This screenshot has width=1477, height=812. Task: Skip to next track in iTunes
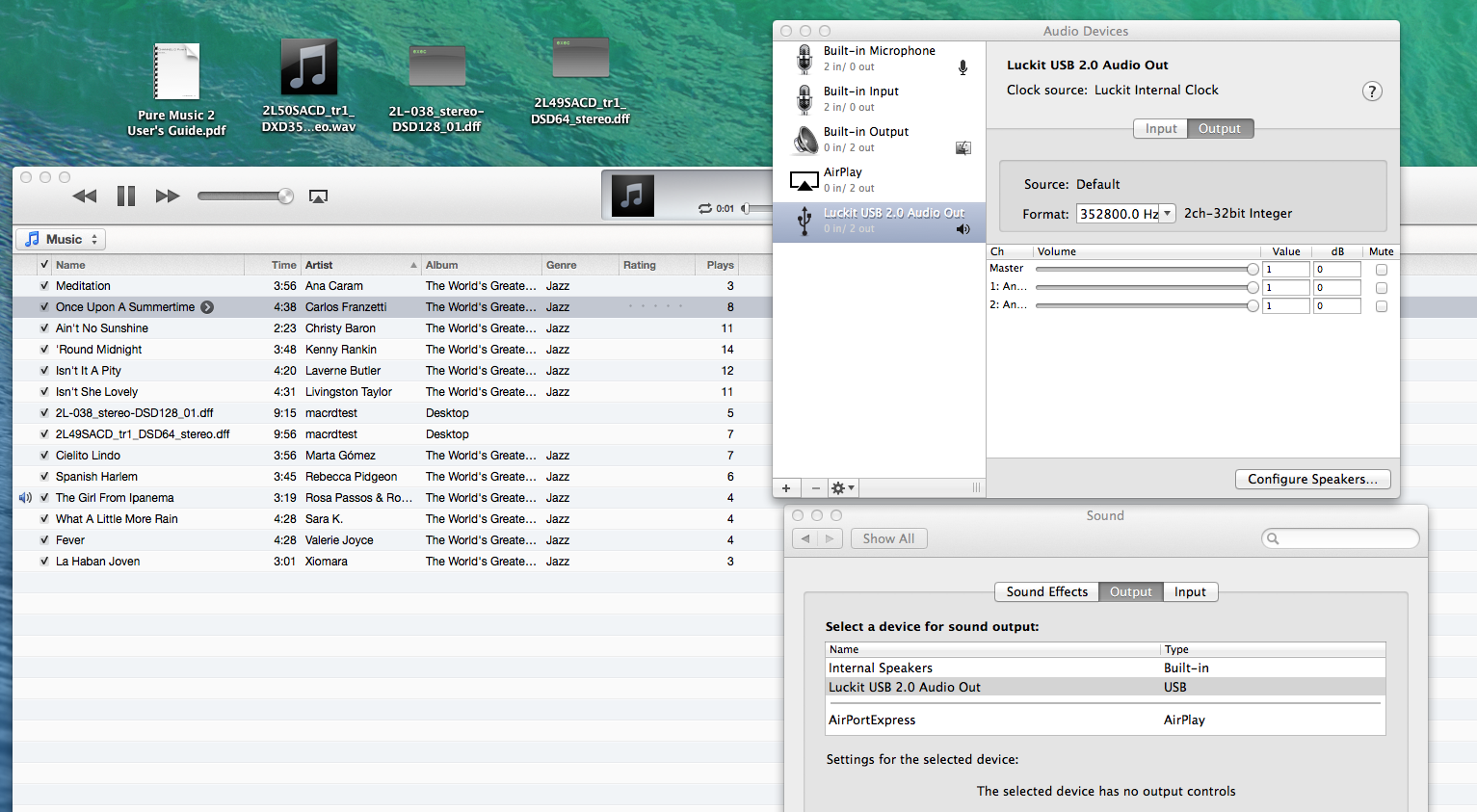[168, 196]
